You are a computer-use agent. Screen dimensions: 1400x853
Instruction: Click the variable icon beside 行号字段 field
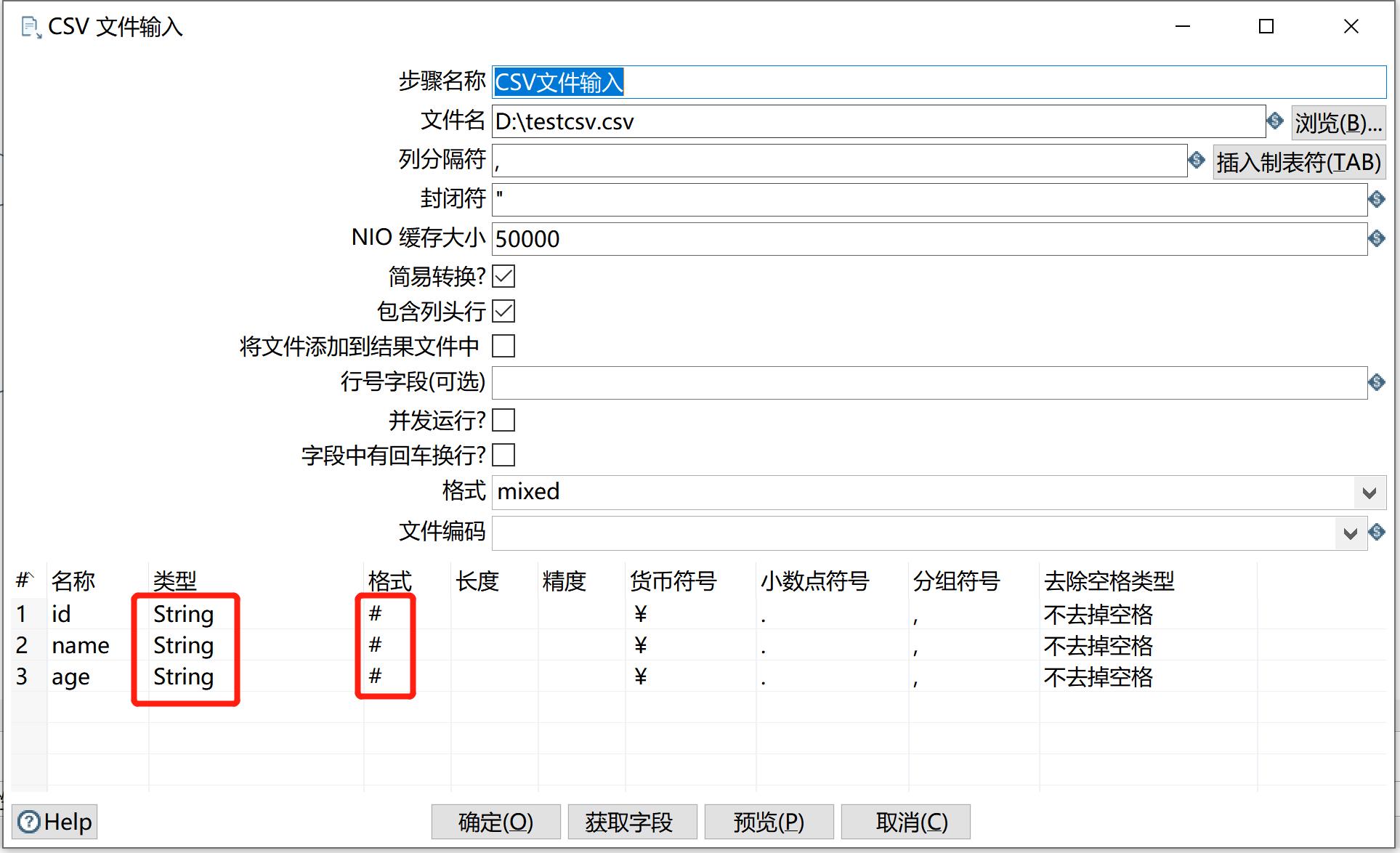coord(1377,382)
